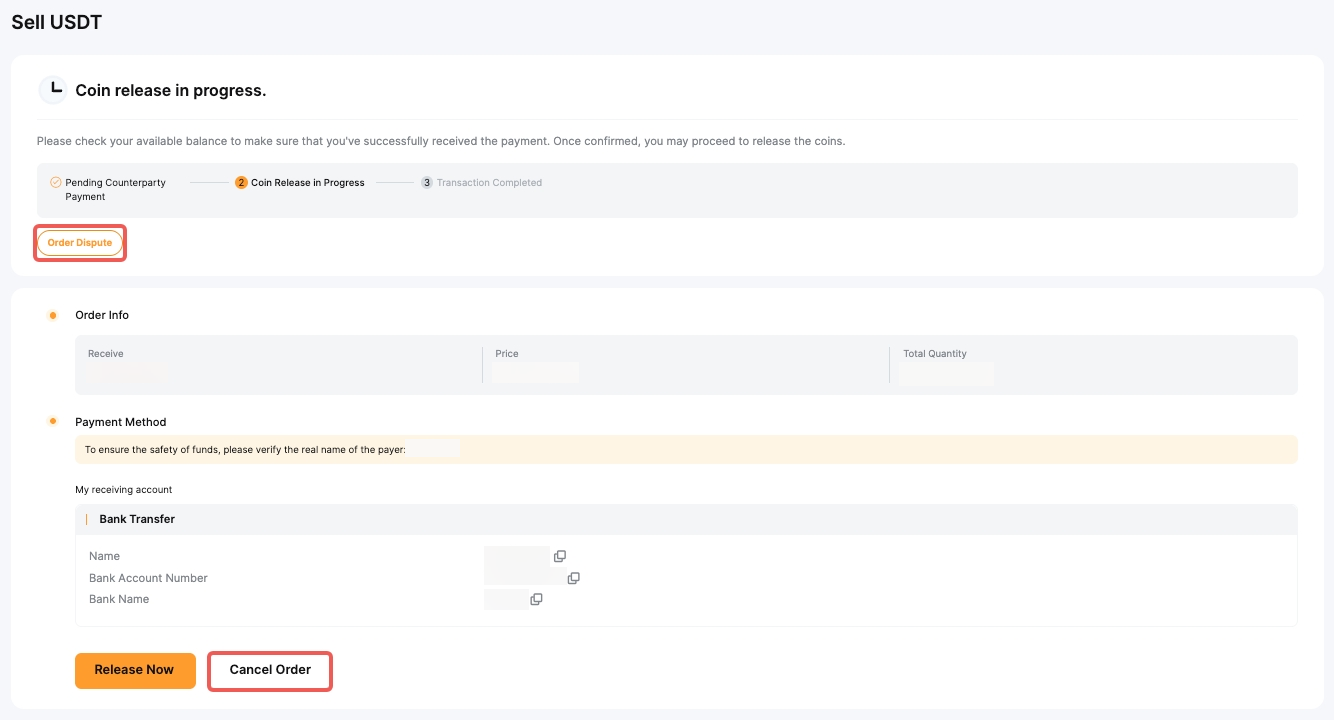Copy the Bank Account Number
Viewport: 1334px width, 720px height.
pyautogui.click(x=573, y=578)
